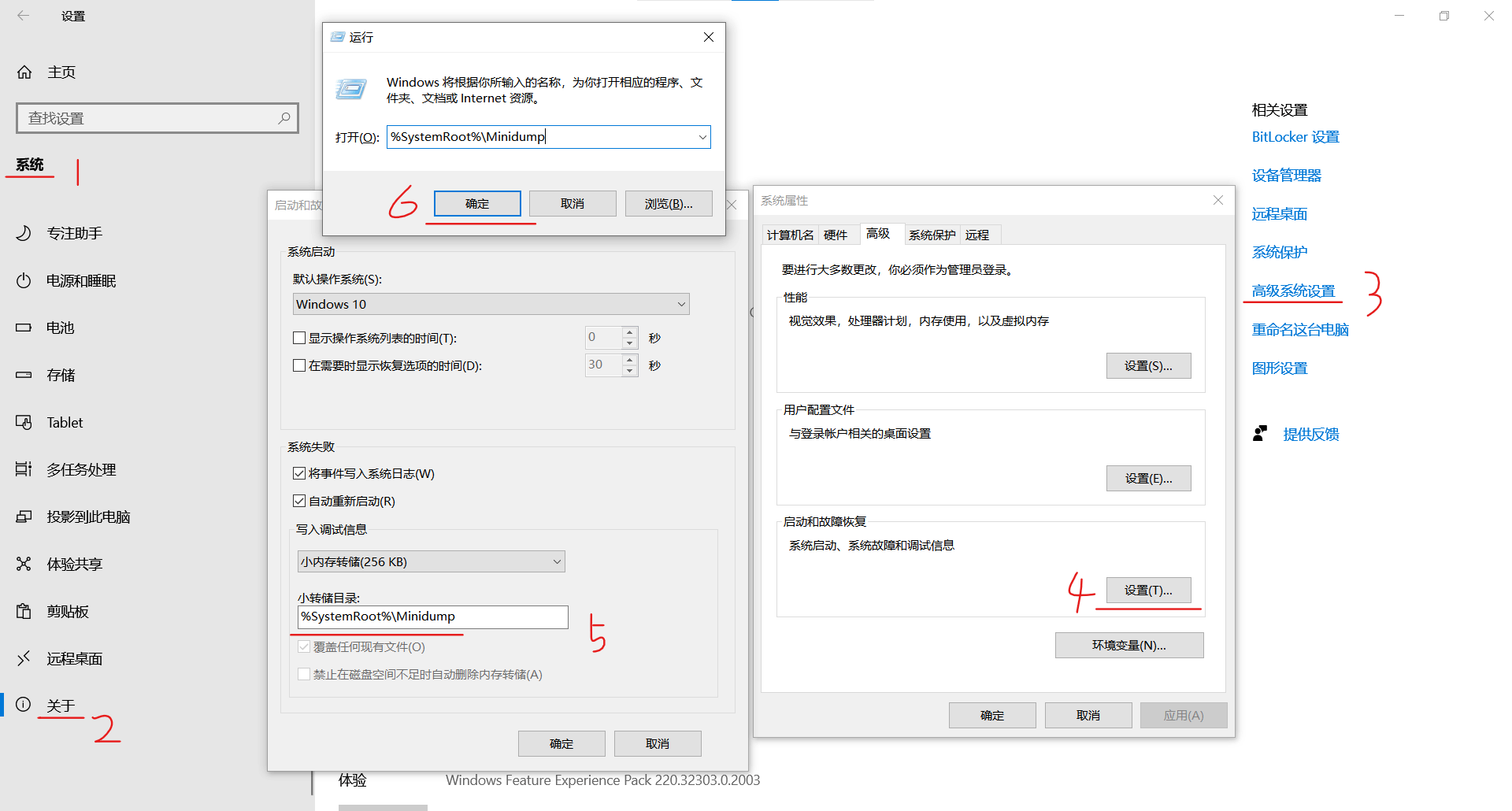Click 环境变量(N)... button

[x=1129, y=645]
